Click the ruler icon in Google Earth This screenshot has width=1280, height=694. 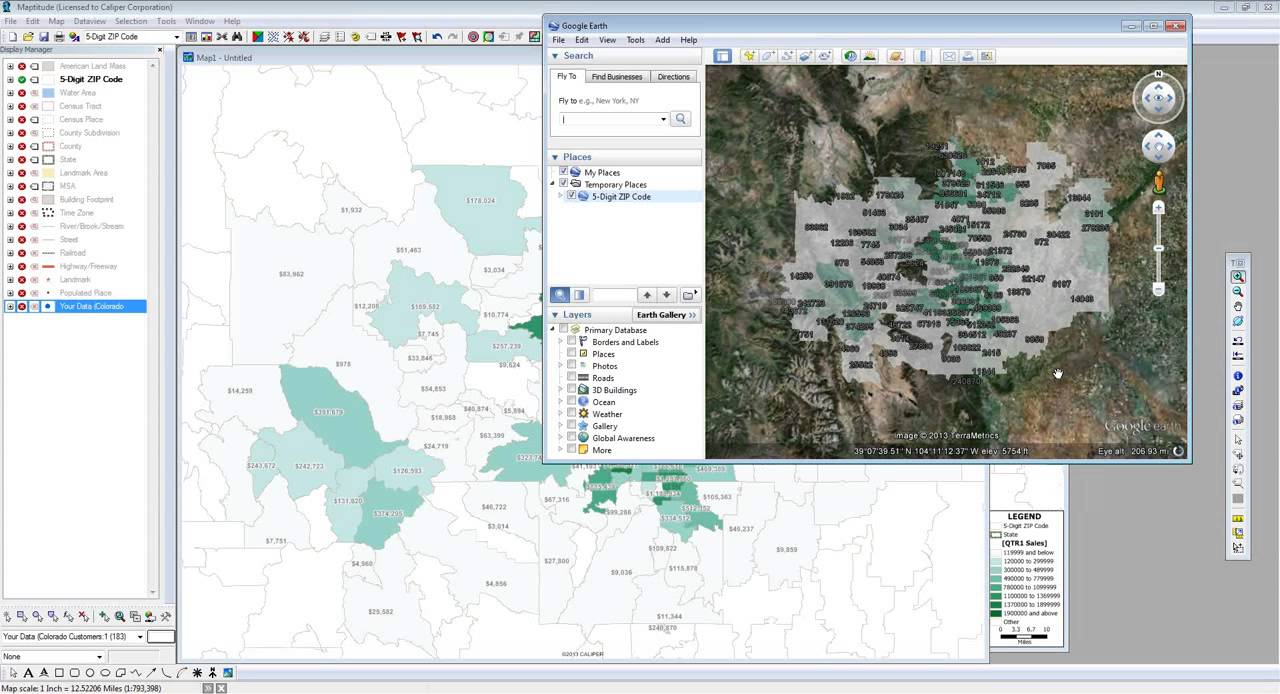pos(922,56)
